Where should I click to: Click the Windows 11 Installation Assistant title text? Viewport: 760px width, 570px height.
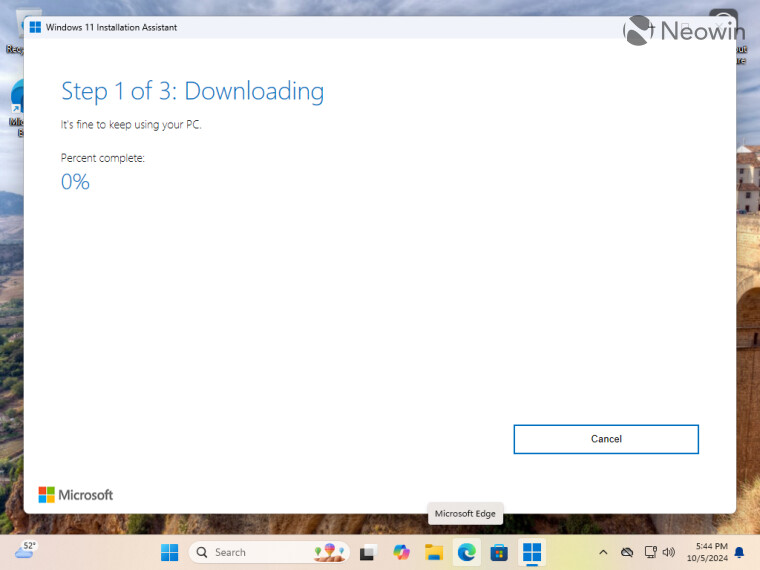[111, 28]
